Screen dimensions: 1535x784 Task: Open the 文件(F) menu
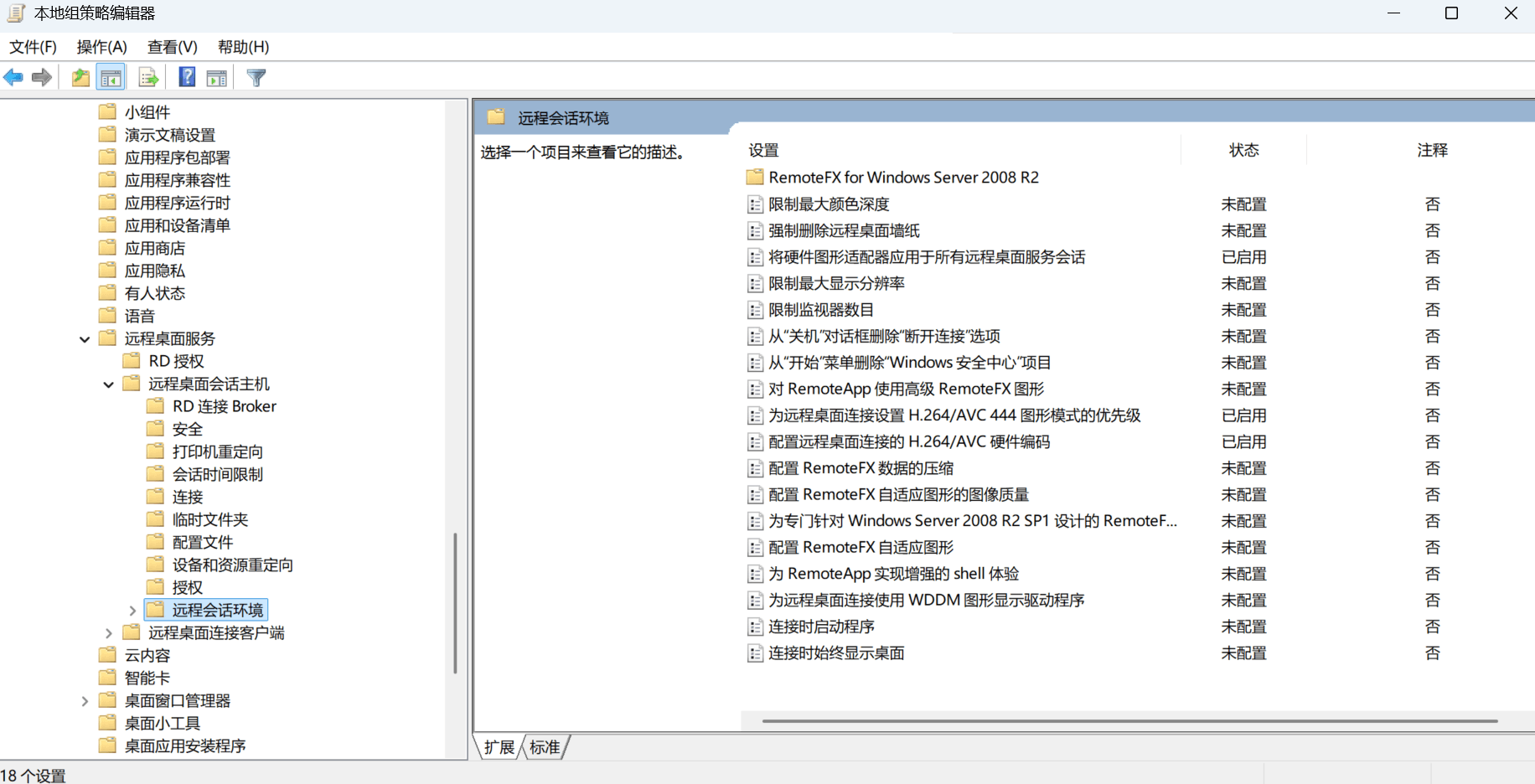(33, 47)
